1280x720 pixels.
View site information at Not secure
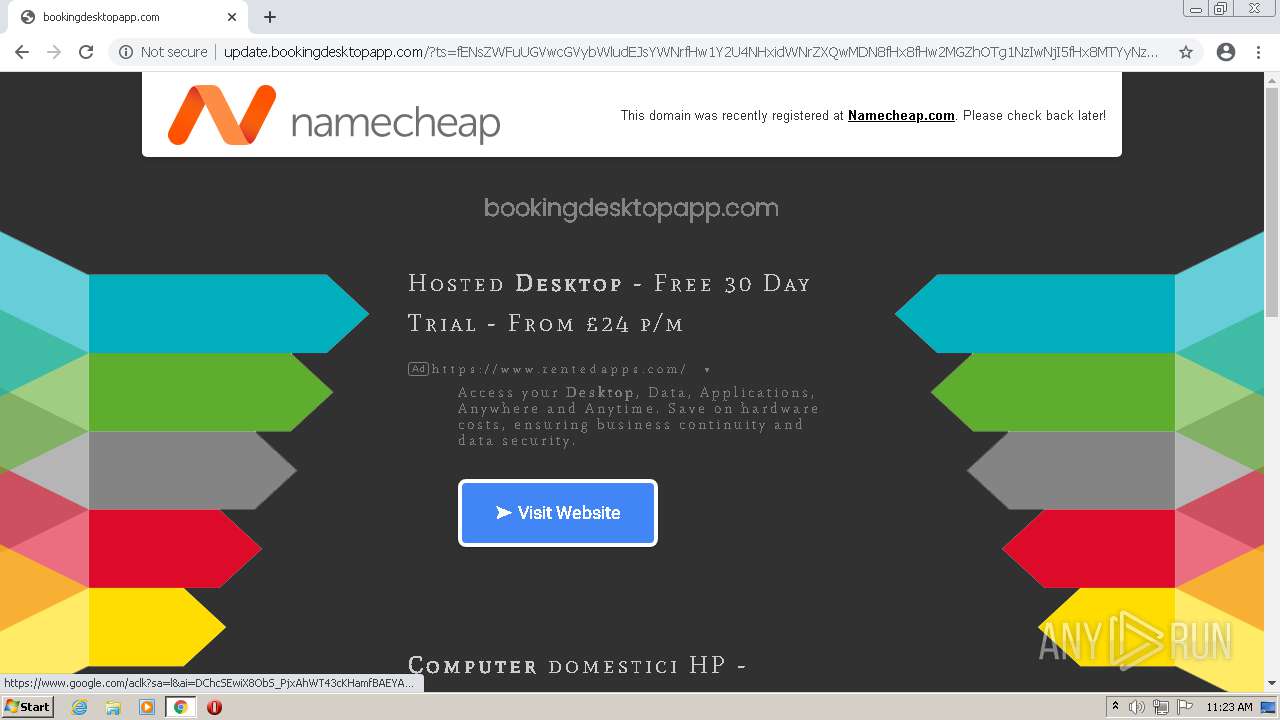(163, 52)
